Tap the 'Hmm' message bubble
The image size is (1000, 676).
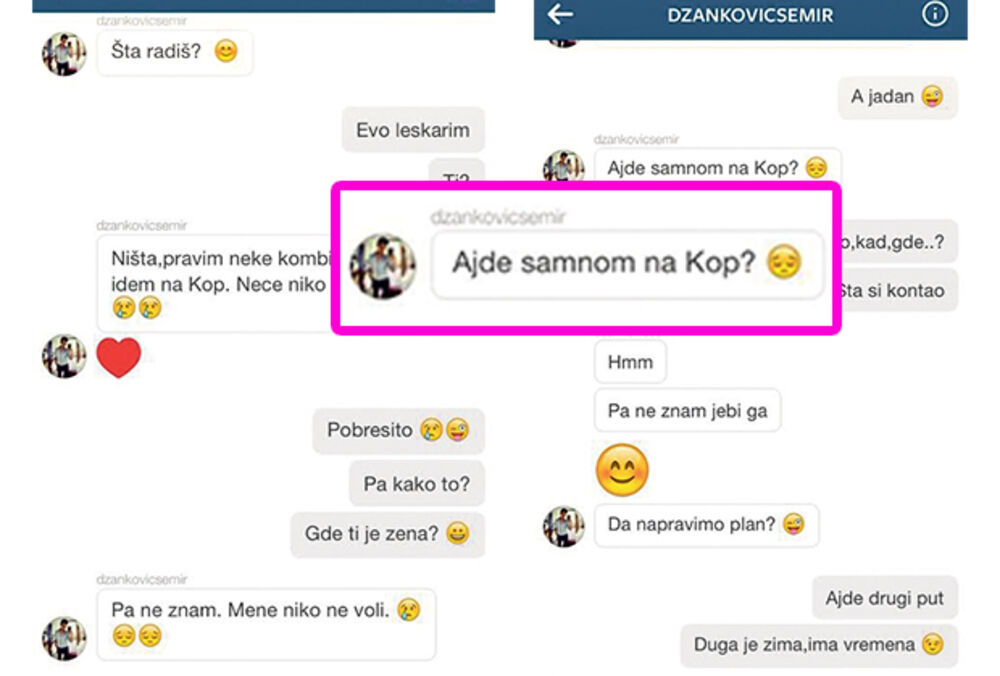[630, 362]
